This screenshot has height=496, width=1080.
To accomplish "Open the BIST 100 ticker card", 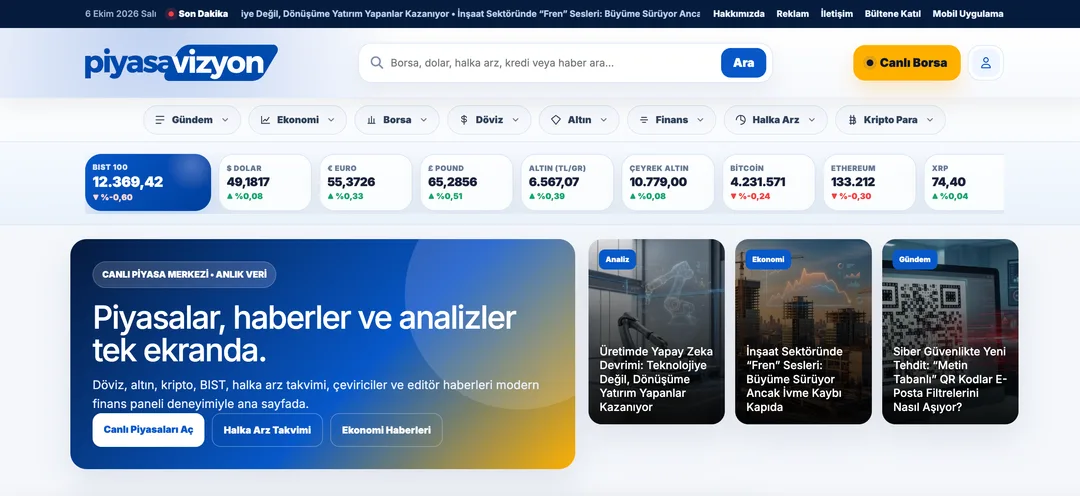I will 148,182.
